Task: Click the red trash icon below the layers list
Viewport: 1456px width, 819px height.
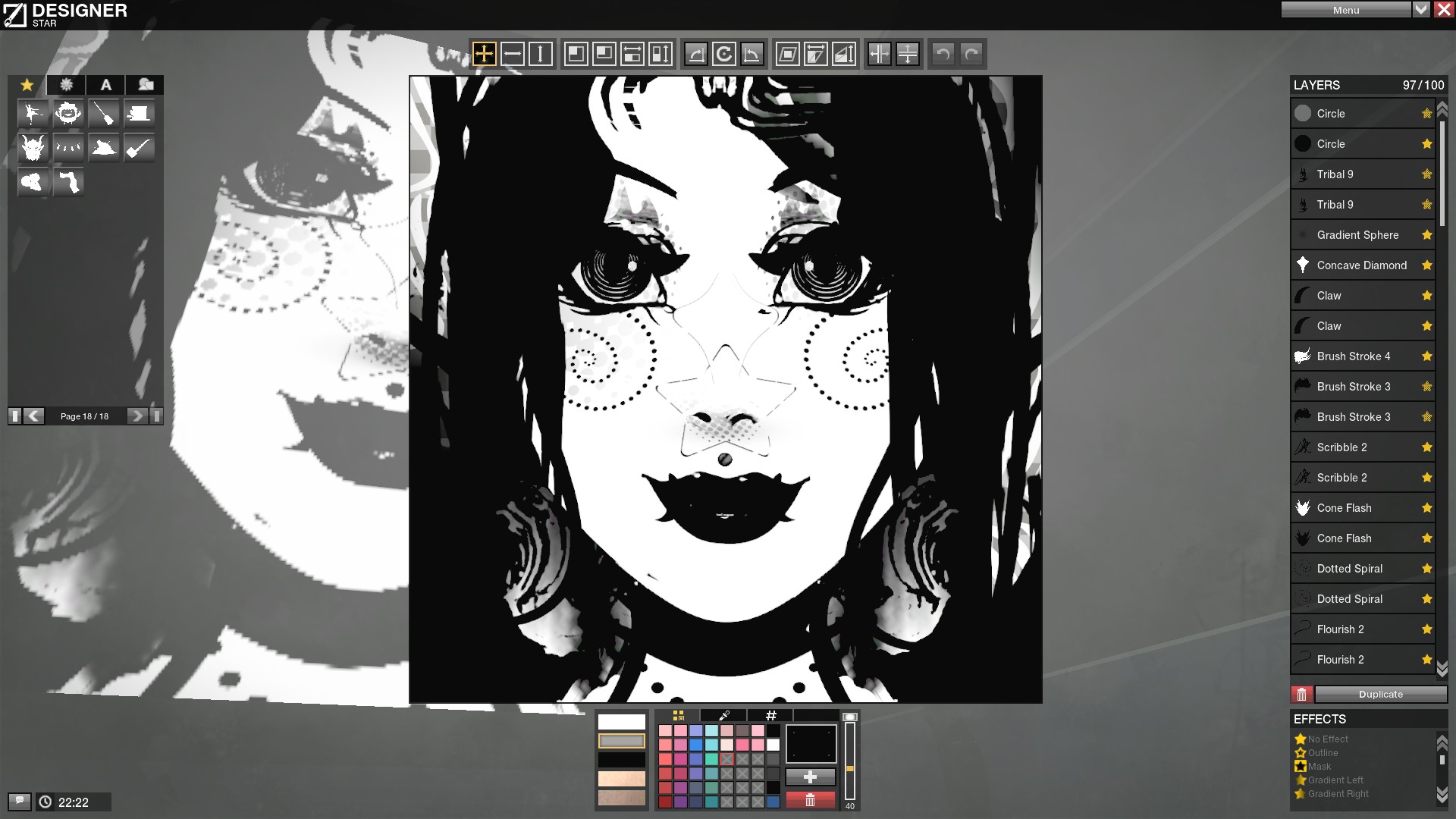Action: pos(1301,694)
